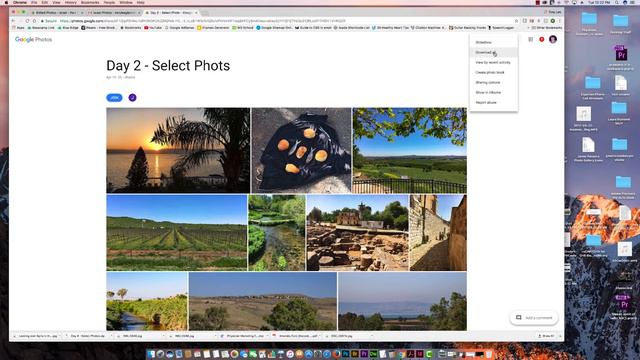This screenshot has width=640, height=360.
Task: Open Other Bookmarks folder
Action: click(547, 28)
